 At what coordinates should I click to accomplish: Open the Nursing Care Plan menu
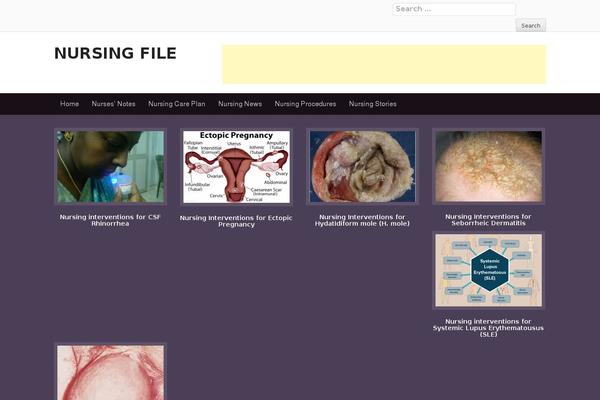(x=176, y=104)
